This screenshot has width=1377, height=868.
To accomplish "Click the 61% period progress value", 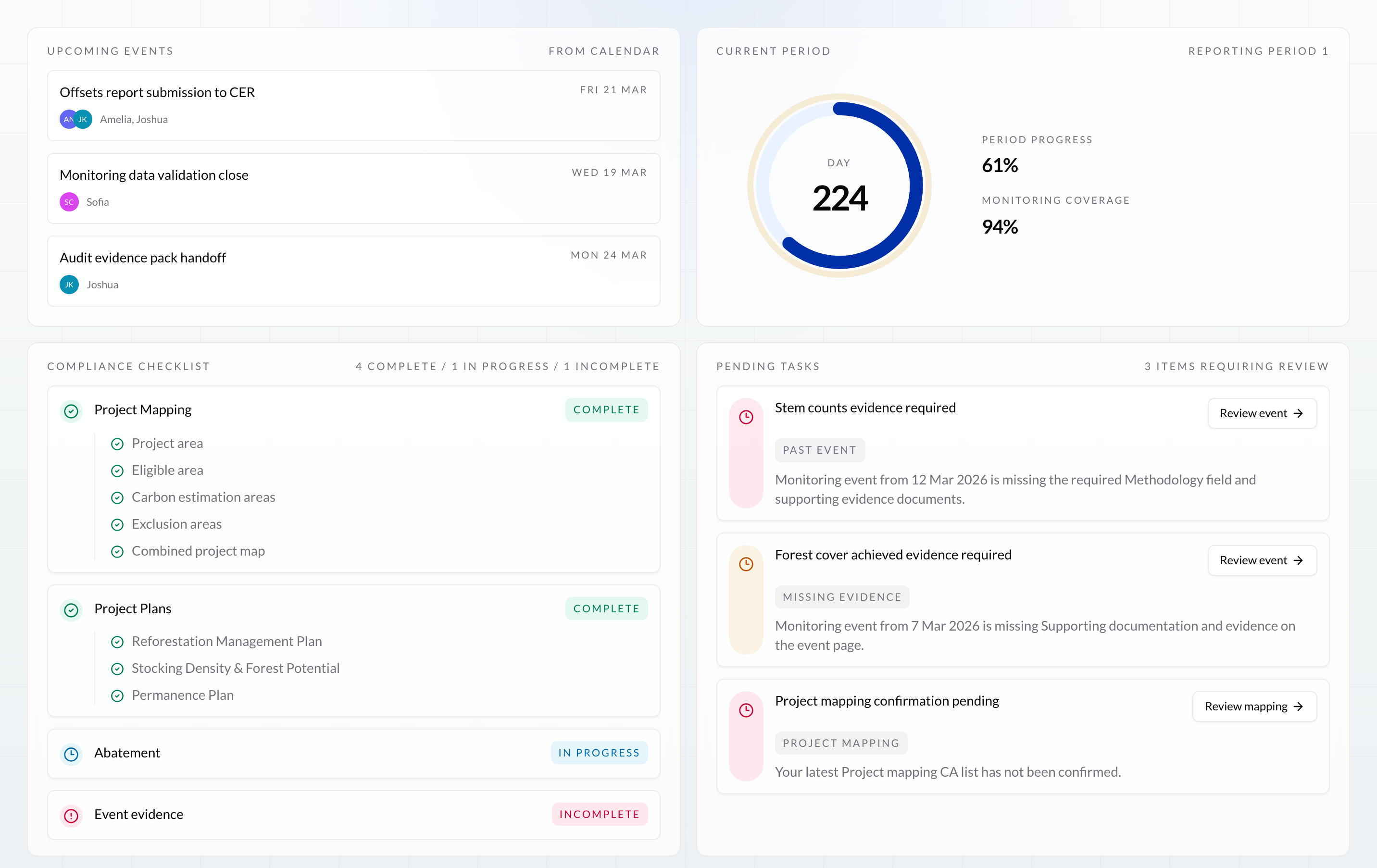I will pos(1000,165).
